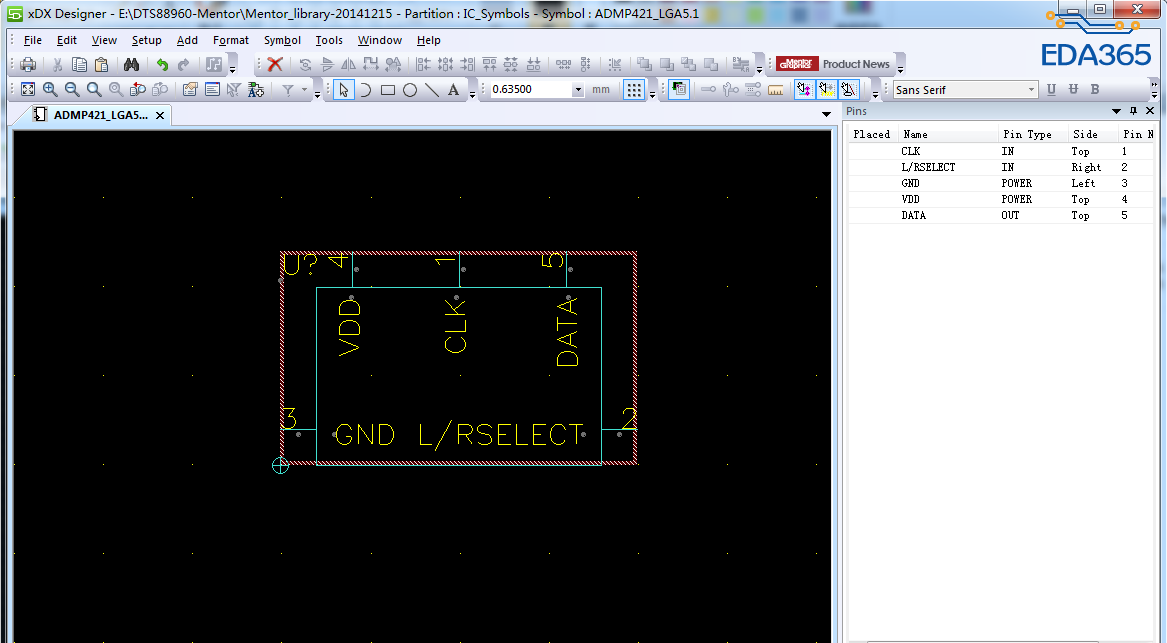Click the Mirror flip icon
This screenshot has width=1167, height=643.
coord(348,65)
